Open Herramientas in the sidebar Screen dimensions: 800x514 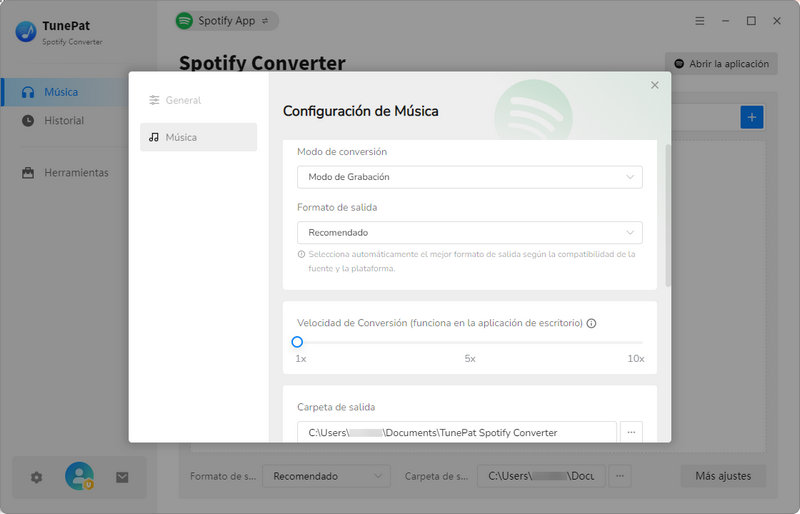(64, 173)
